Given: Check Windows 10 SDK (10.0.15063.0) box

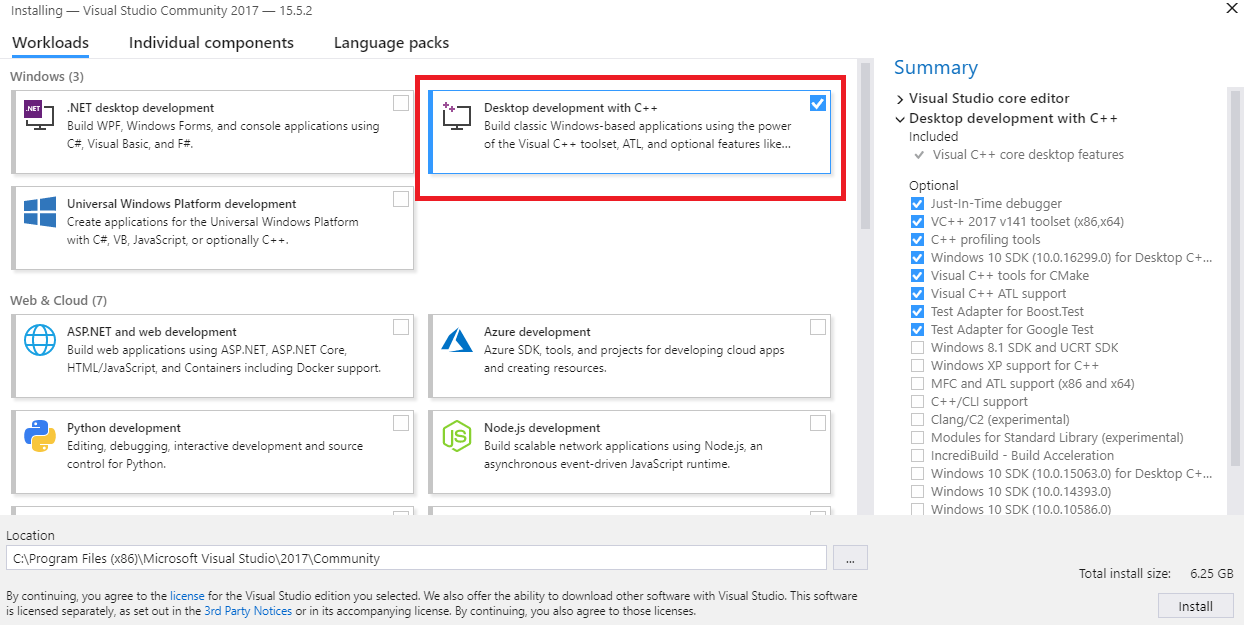Looking at the screenshot, I should coord(917,474).
